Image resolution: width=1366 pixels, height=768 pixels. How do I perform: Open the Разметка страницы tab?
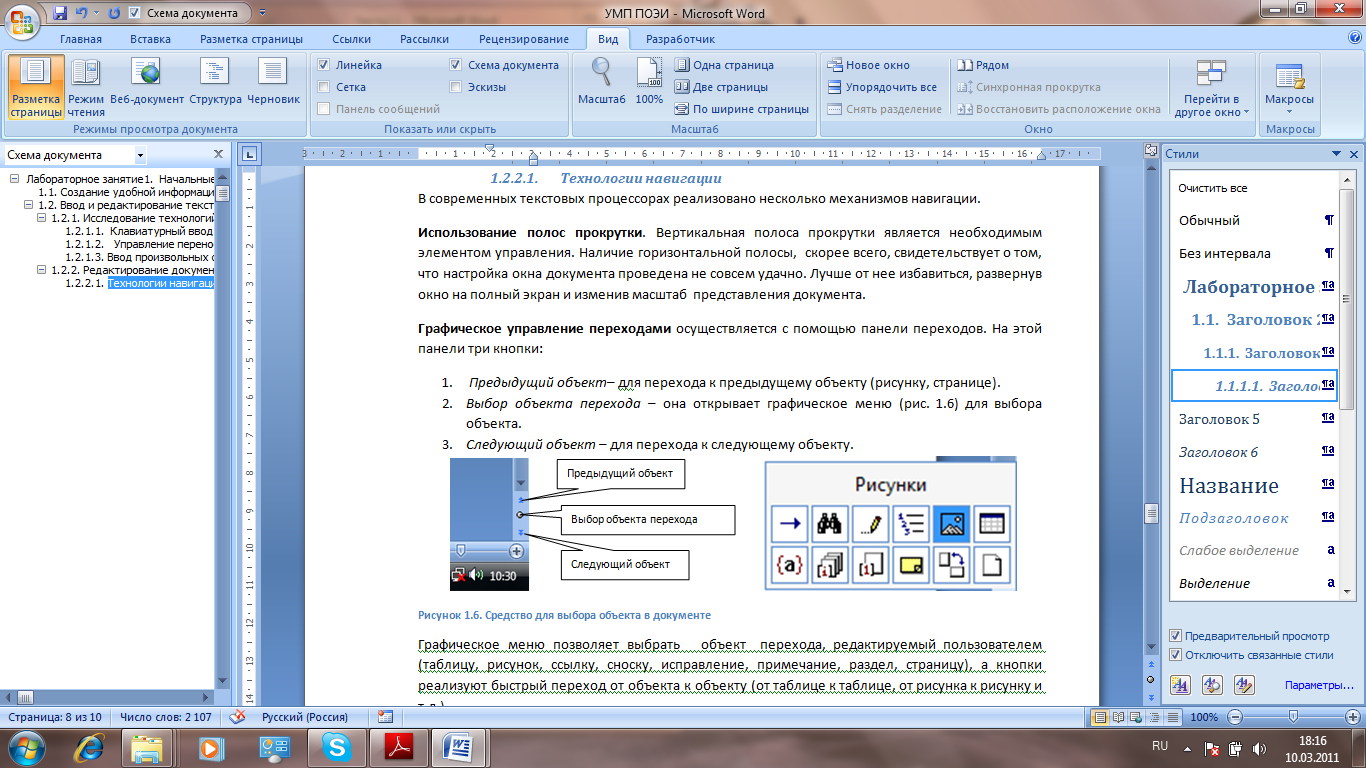[251, 39]
